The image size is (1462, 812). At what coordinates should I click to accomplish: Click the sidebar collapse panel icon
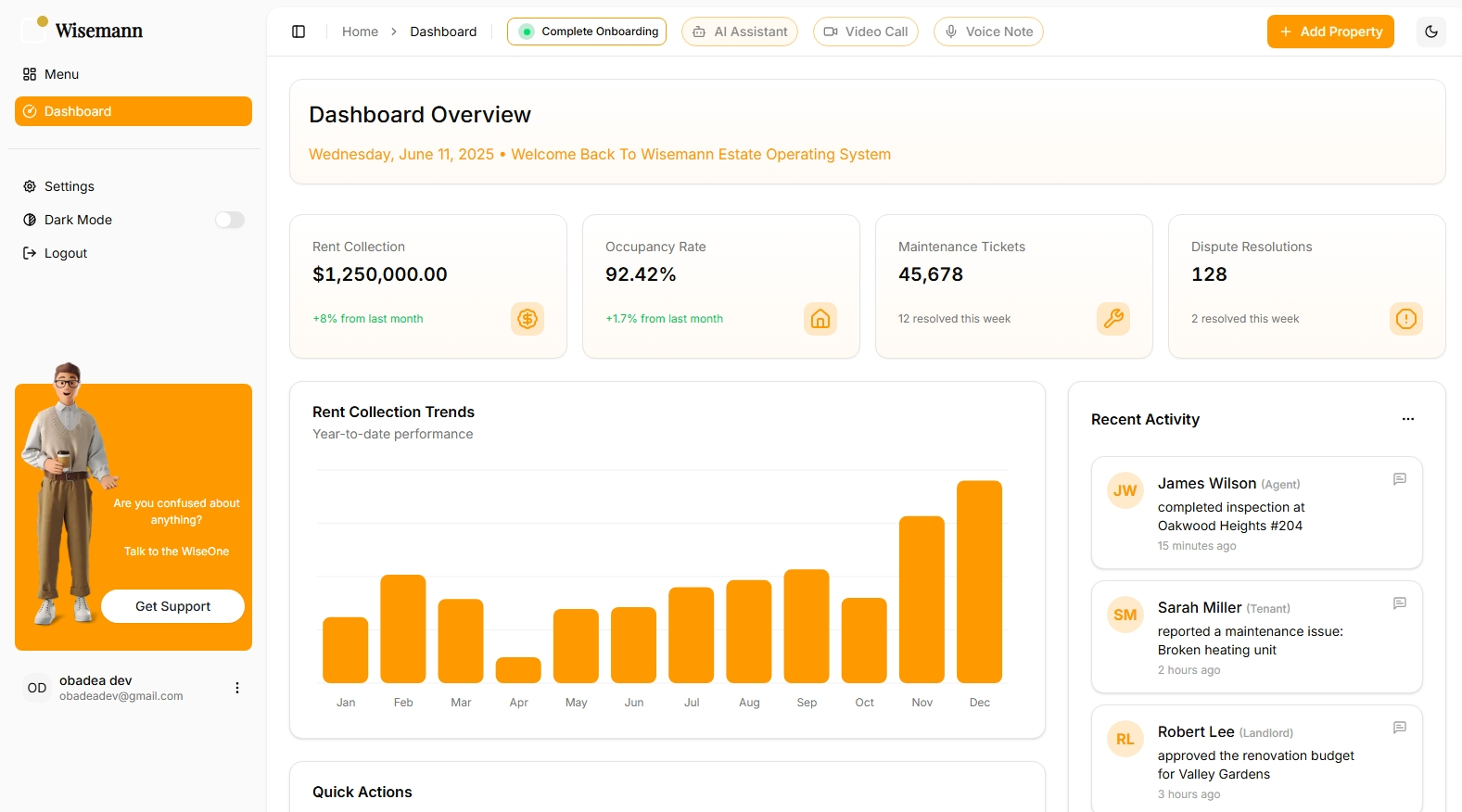(x=299, y=32)
